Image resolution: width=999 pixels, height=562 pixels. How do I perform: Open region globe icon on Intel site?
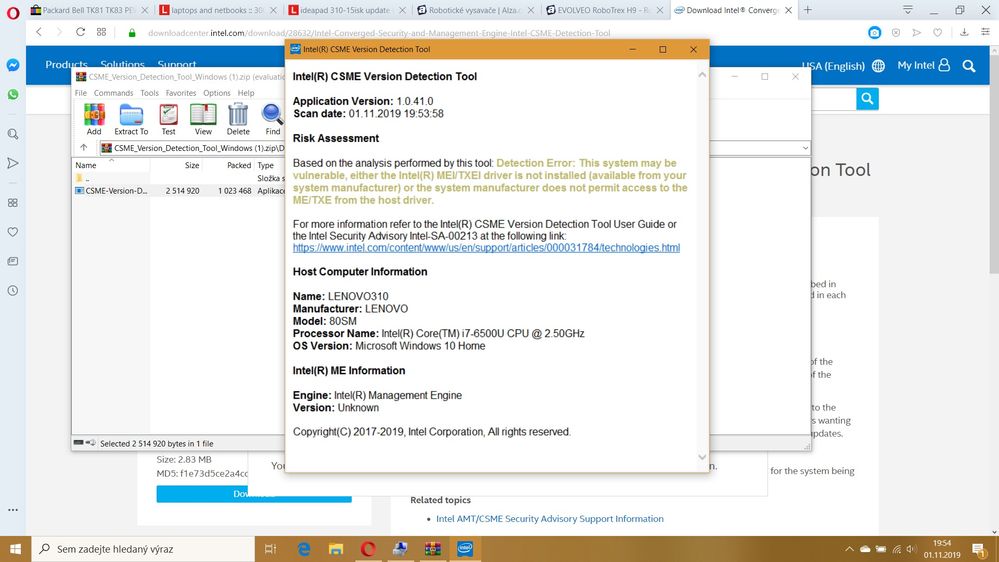tap(879, 66)
